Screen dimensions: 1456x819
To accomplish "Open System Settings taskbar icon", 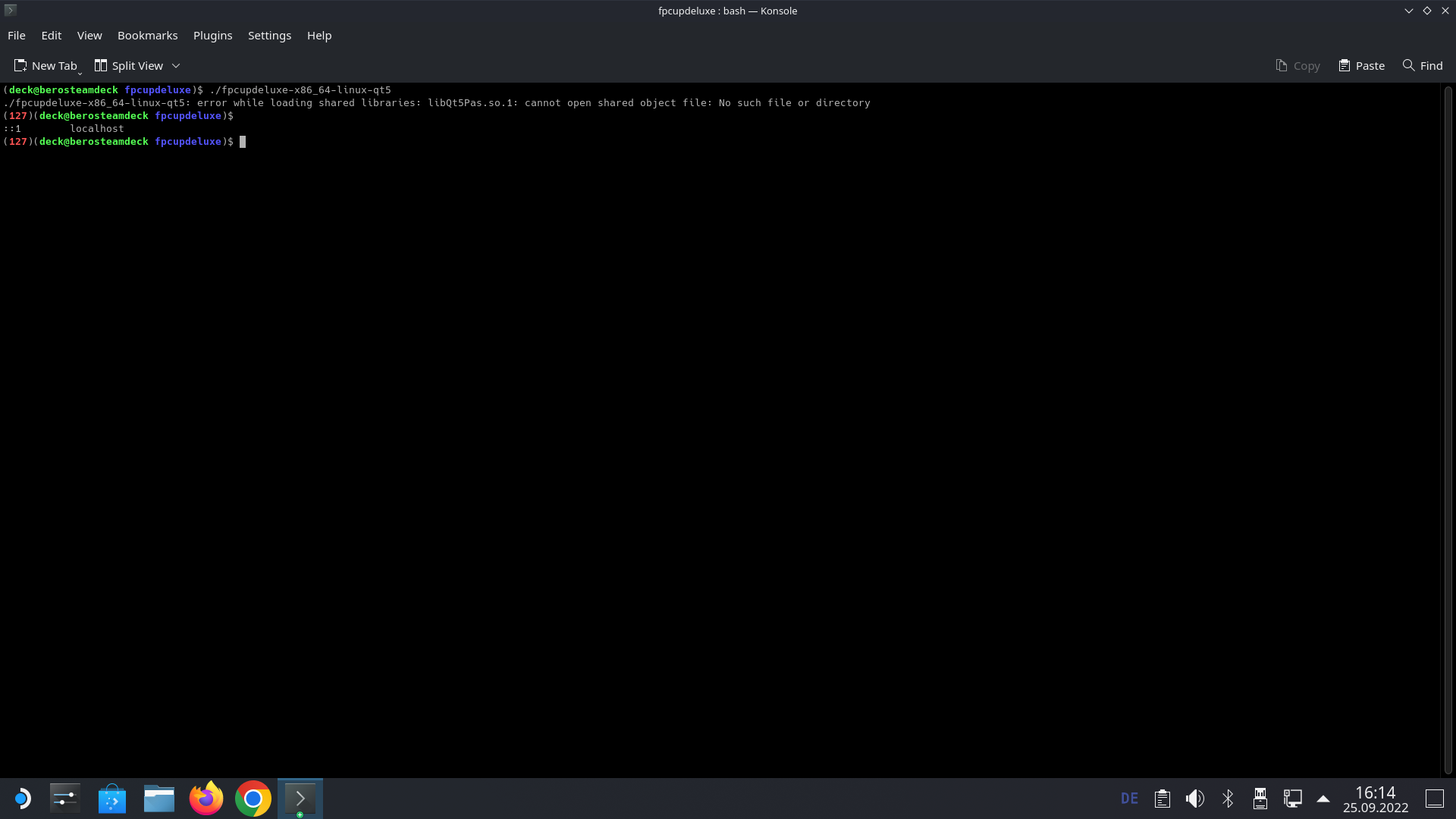I will coord(65,799).
